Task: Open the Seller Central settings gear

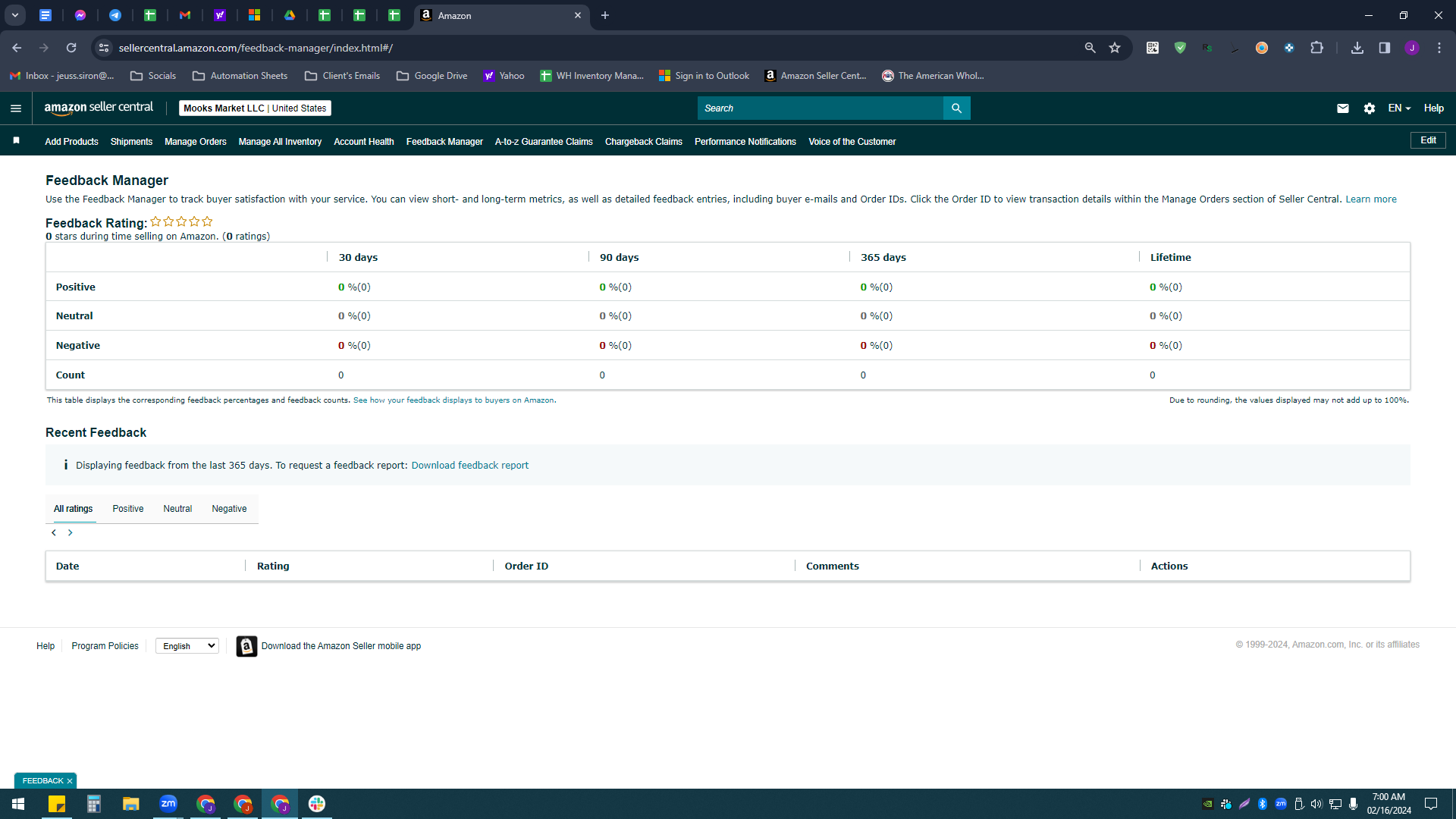Action: coord(1369,108)
